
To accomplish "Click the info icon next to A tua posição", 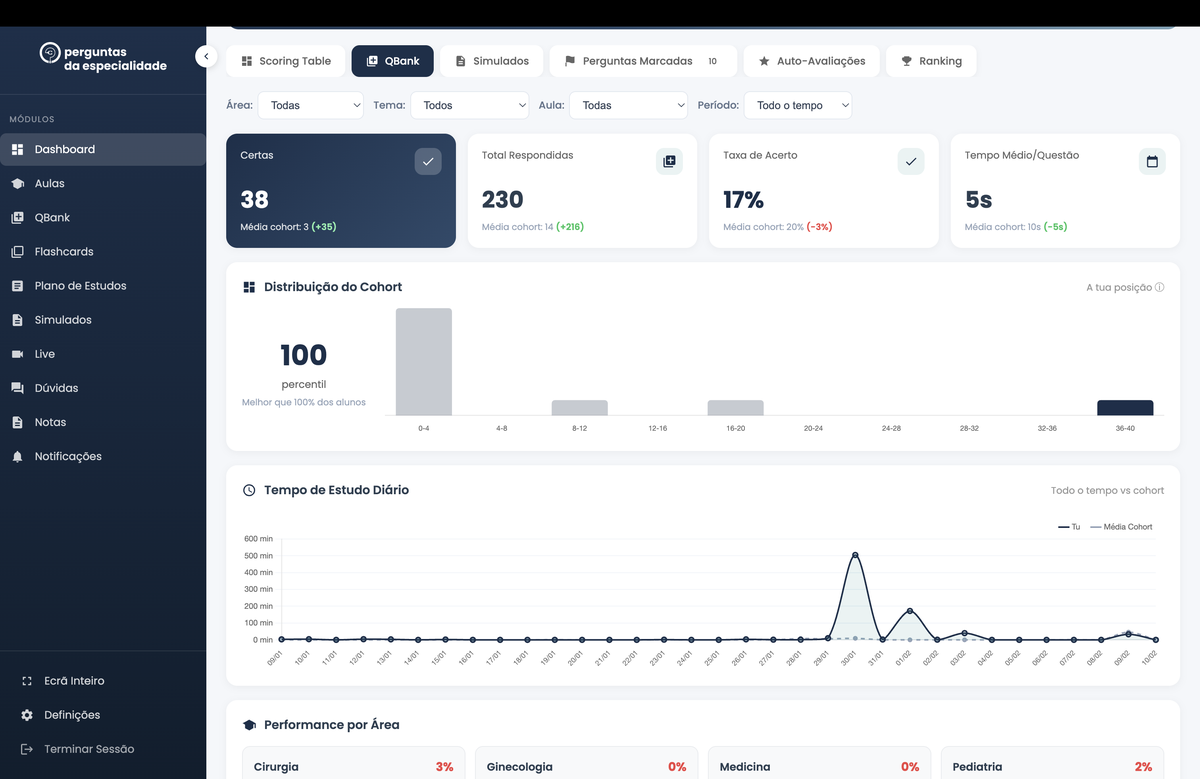I will (1159, 287).
